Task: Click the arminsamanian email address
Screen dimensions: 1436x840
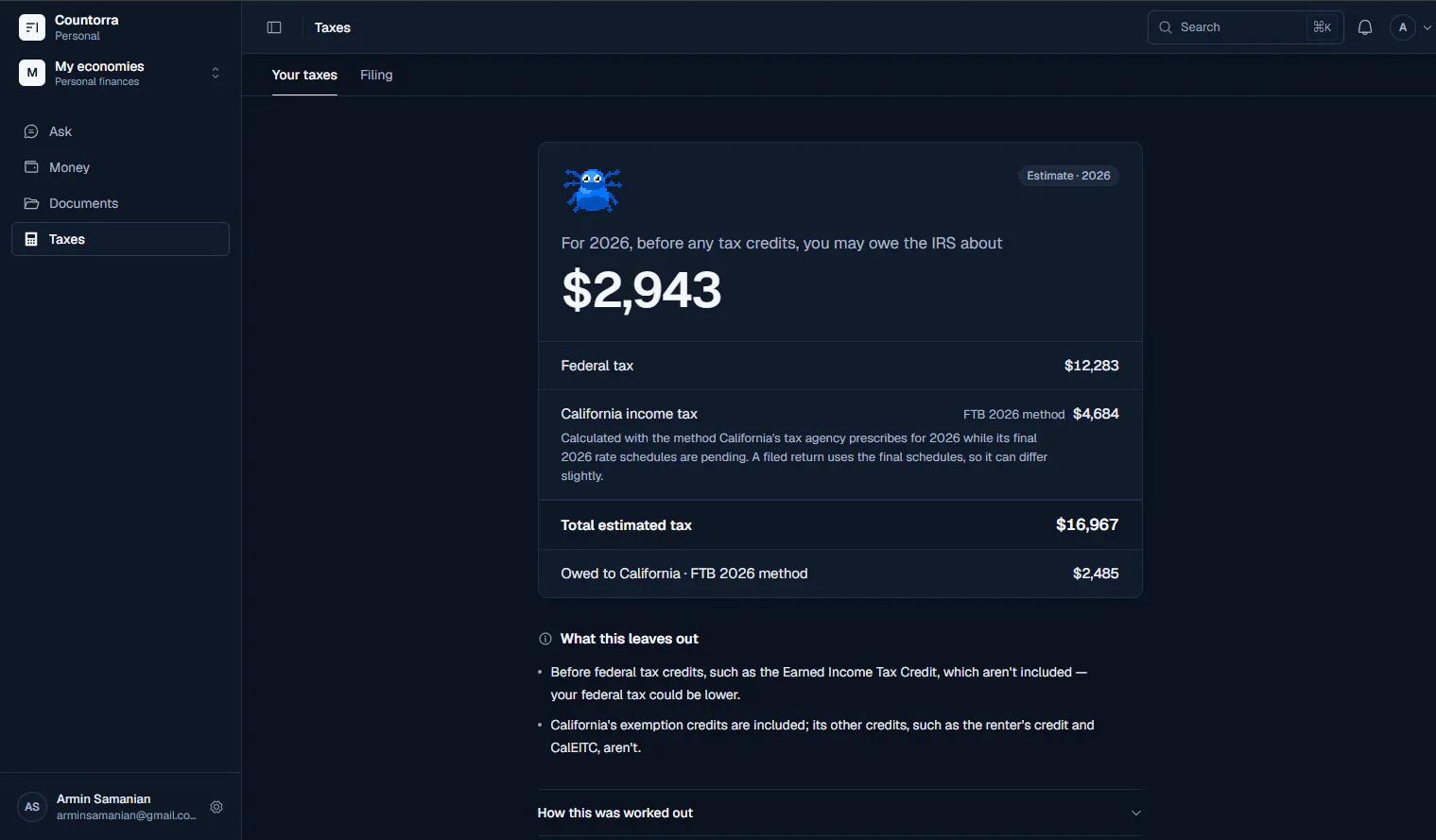Action: click(127, 815)
